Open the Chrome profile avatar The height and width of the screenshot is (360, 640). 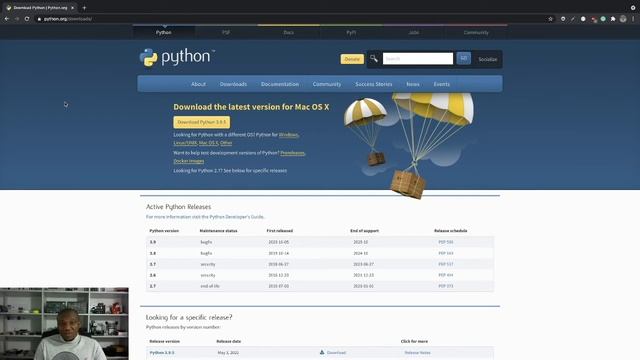[x=623, y=19]
